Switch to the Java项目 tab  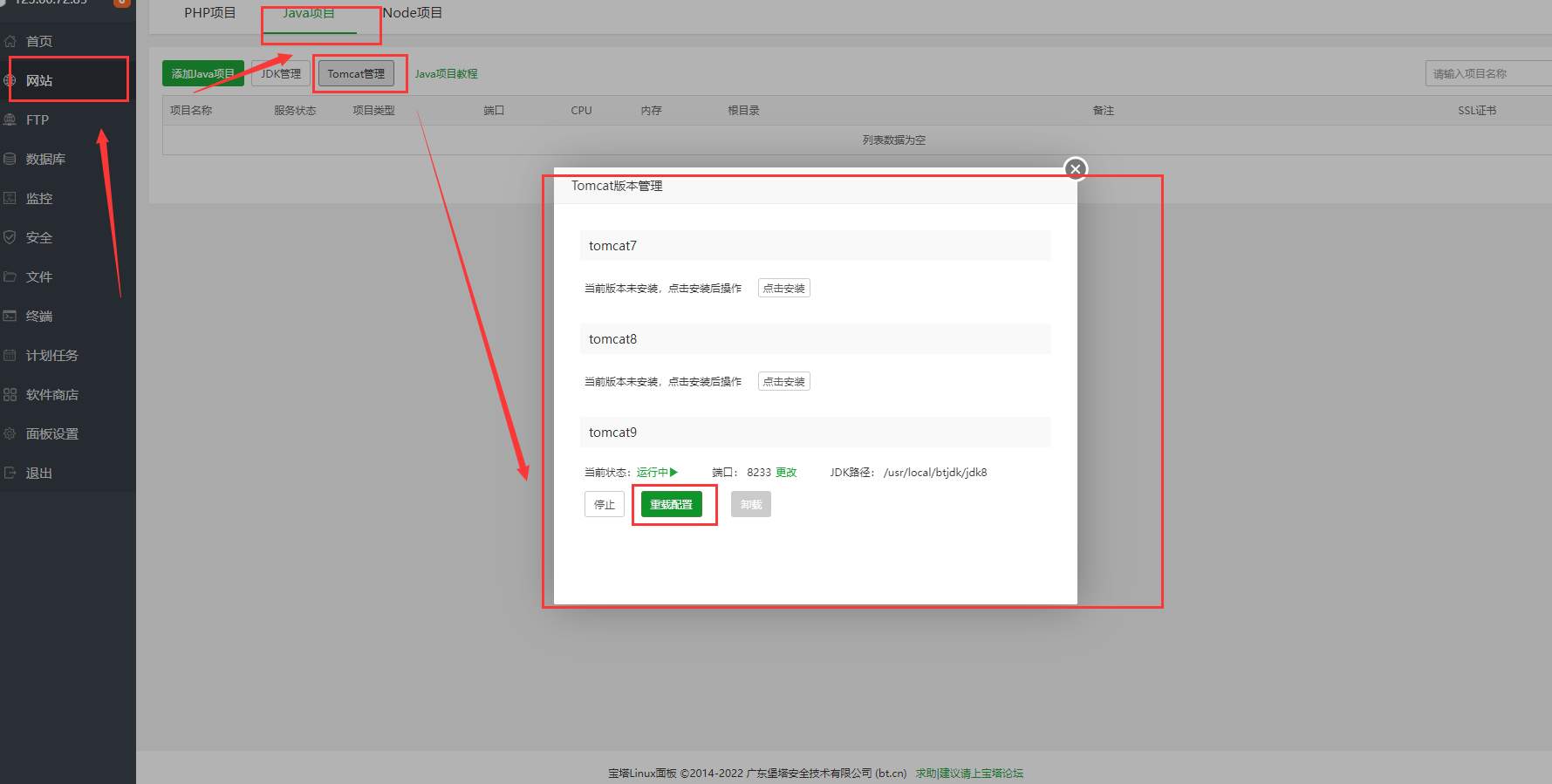309,13
